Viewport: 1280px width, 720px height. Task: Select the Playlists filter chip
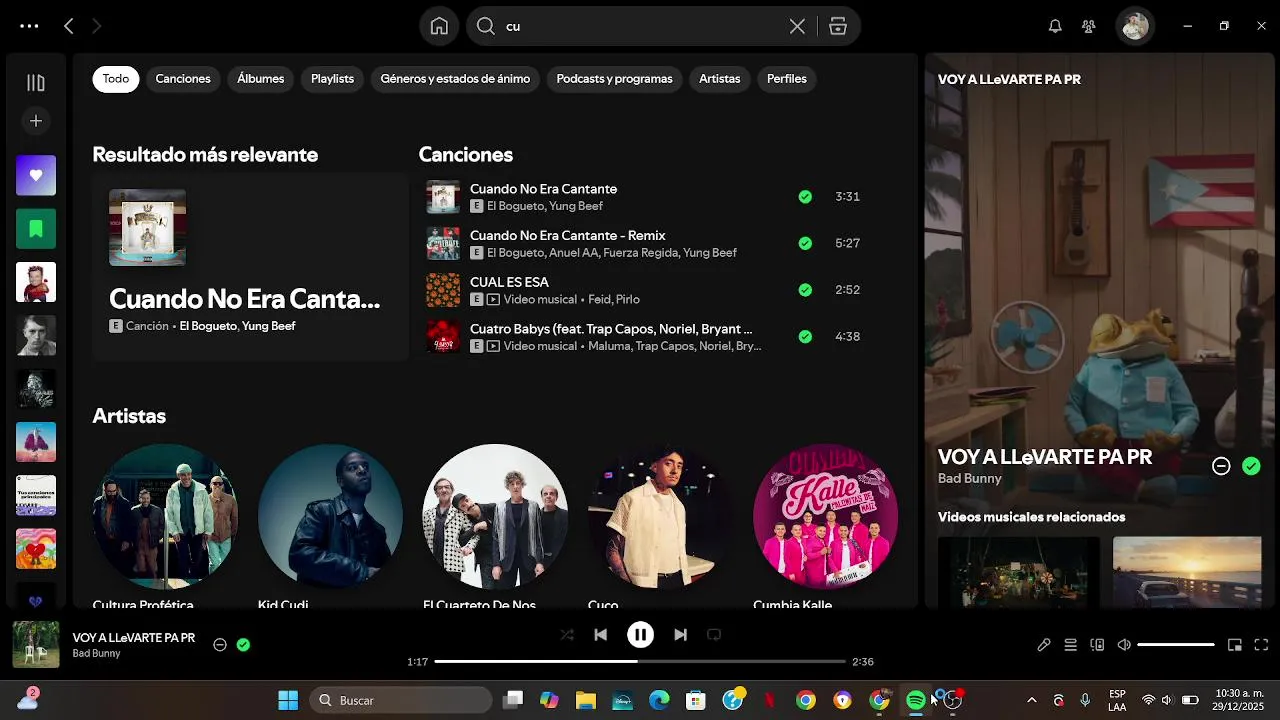coord(332,79)
